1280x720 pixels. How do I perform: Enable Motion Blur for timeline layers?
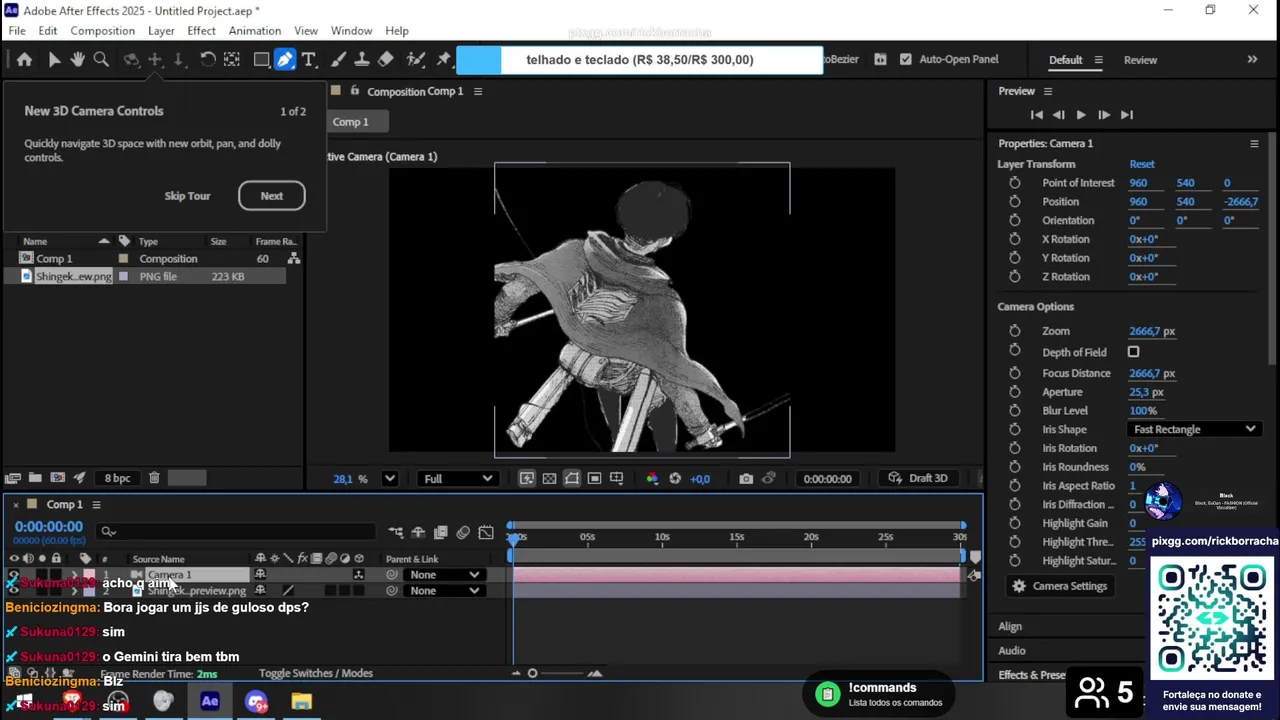(463, 532)
